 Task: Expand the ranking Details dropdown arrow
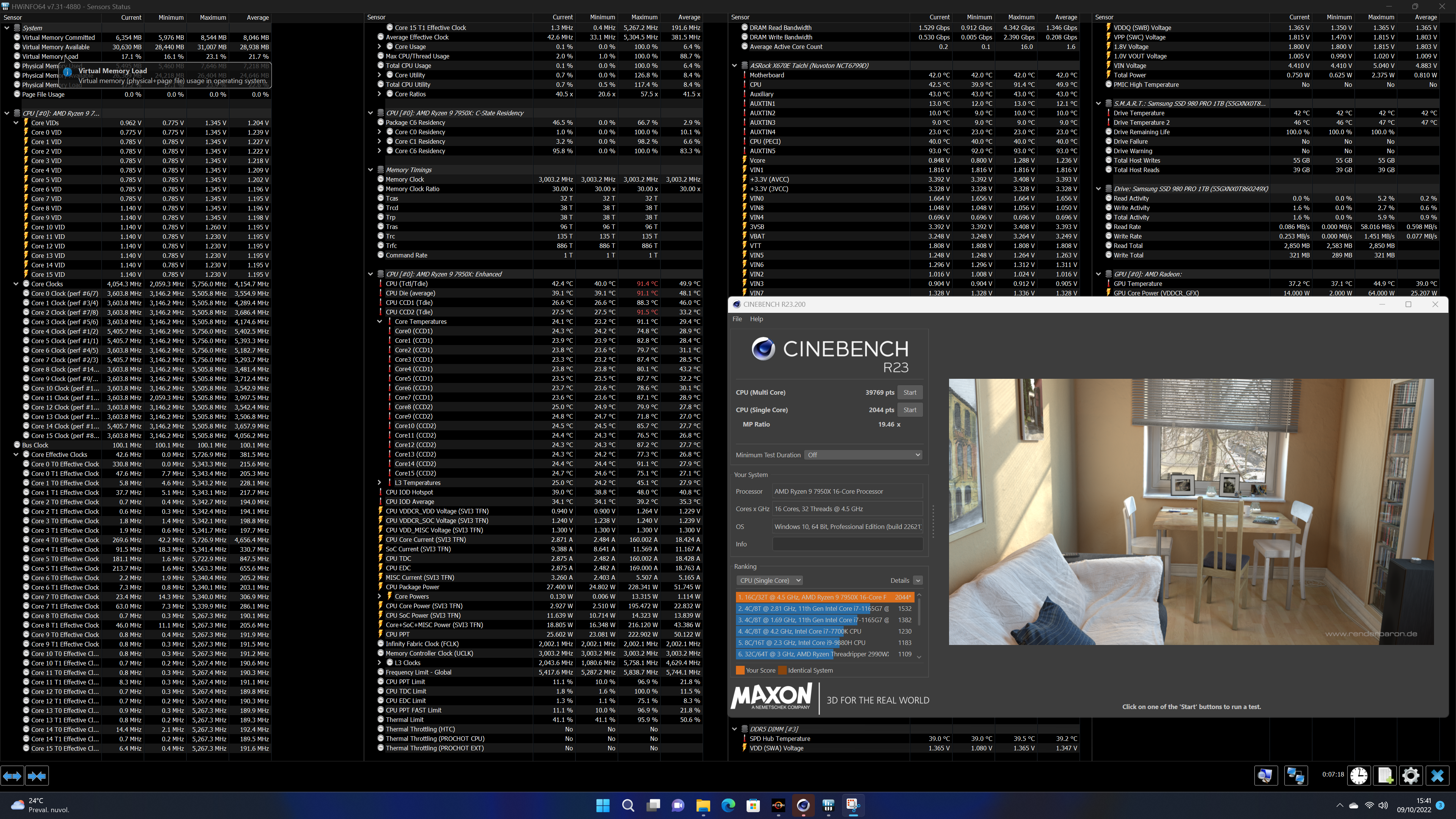point(918,581)
